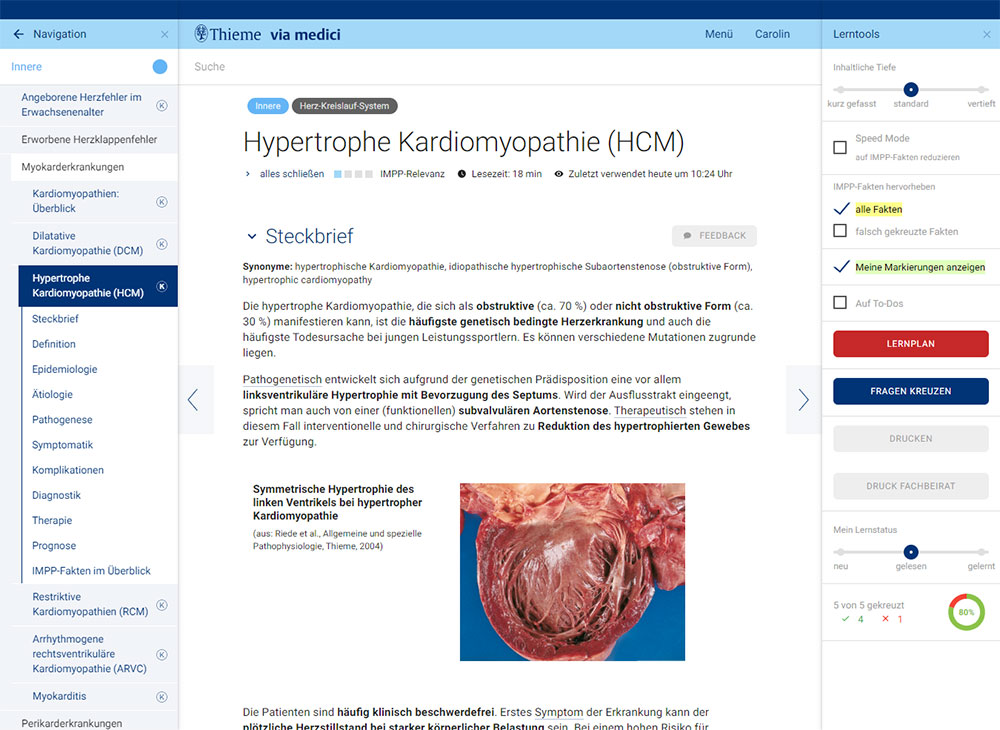The image size is (1000, 730).
Task: Enable the Speed Mode checkbox
Action: click(x=840, y=147)
